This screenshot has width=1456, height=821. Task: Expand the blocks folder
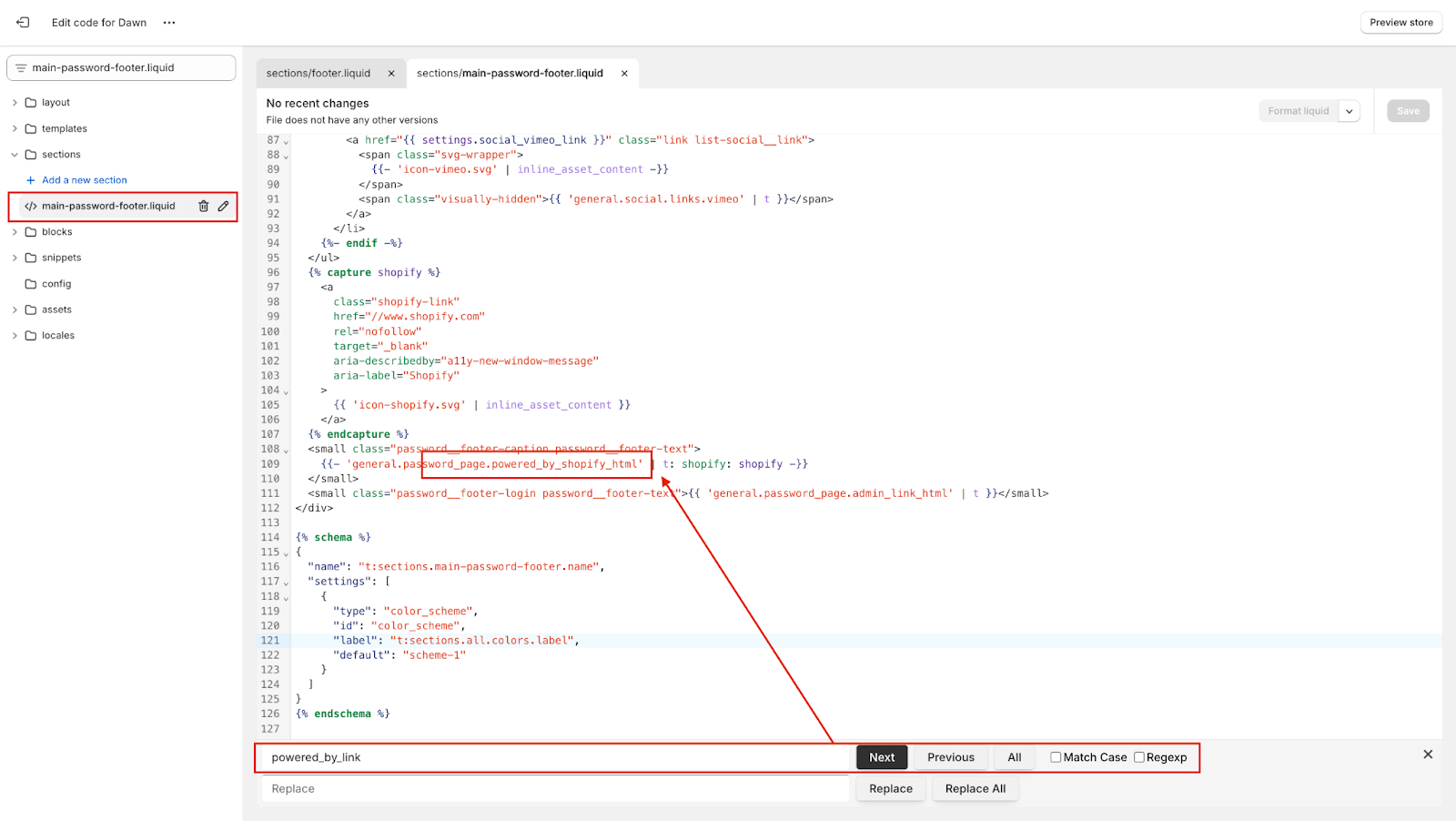click(x=15, y=232)
